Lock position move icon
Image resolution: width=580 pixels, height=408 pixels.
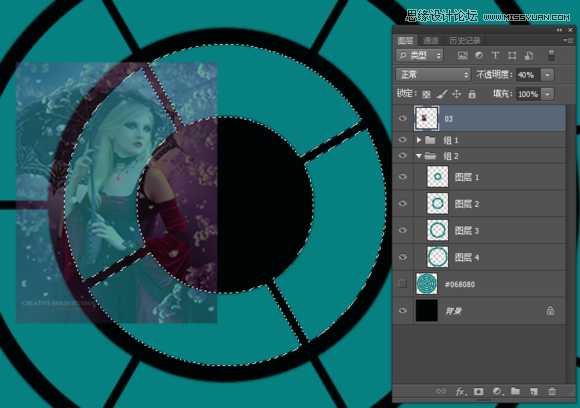click(x=456, y=94)
